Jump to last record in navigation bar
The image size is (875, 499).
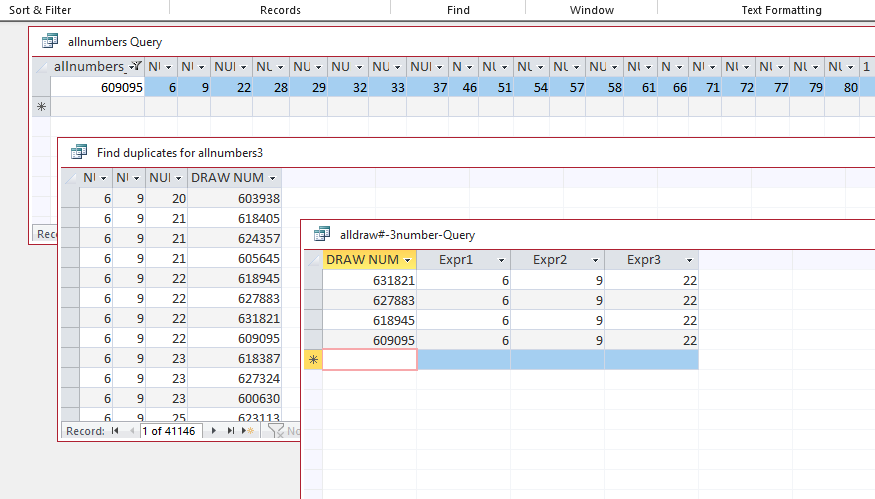(231, 431)
